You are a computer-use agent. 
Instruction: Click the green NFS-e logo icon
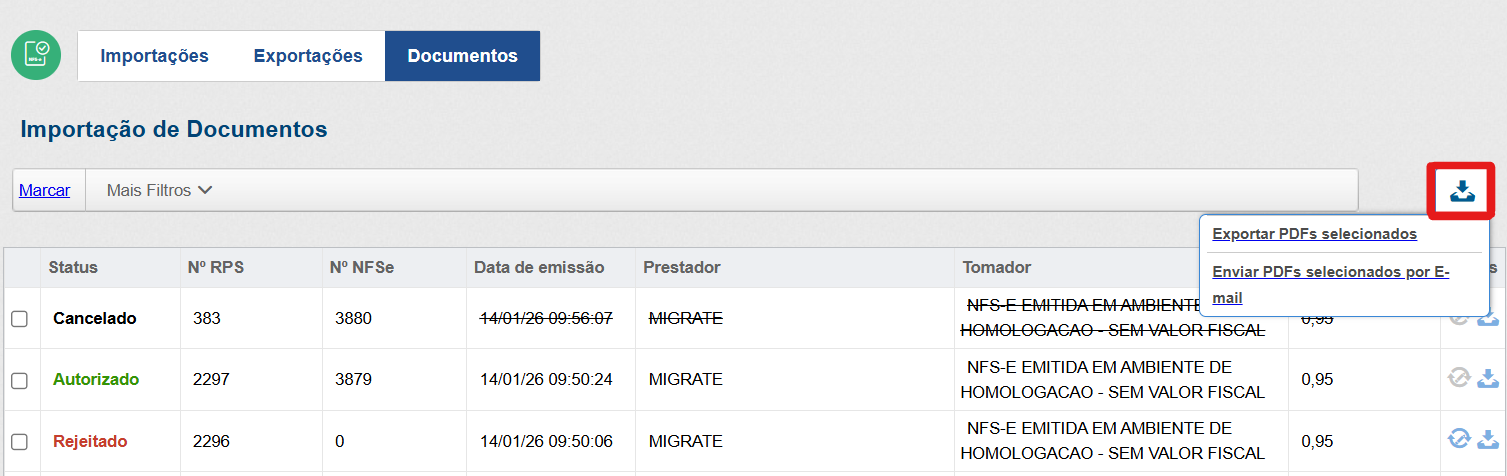36,56
